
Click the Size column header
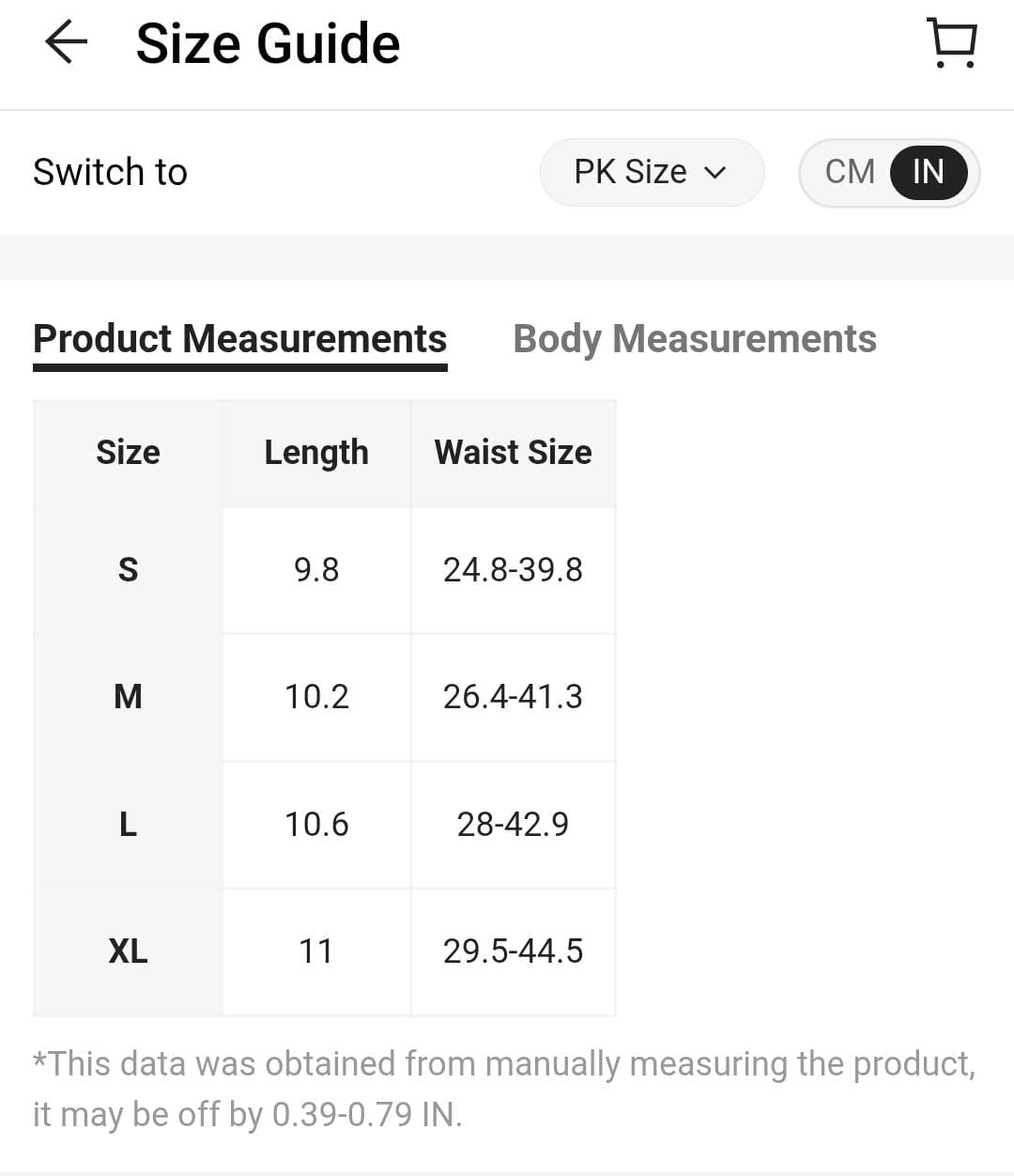pos(128,453)
